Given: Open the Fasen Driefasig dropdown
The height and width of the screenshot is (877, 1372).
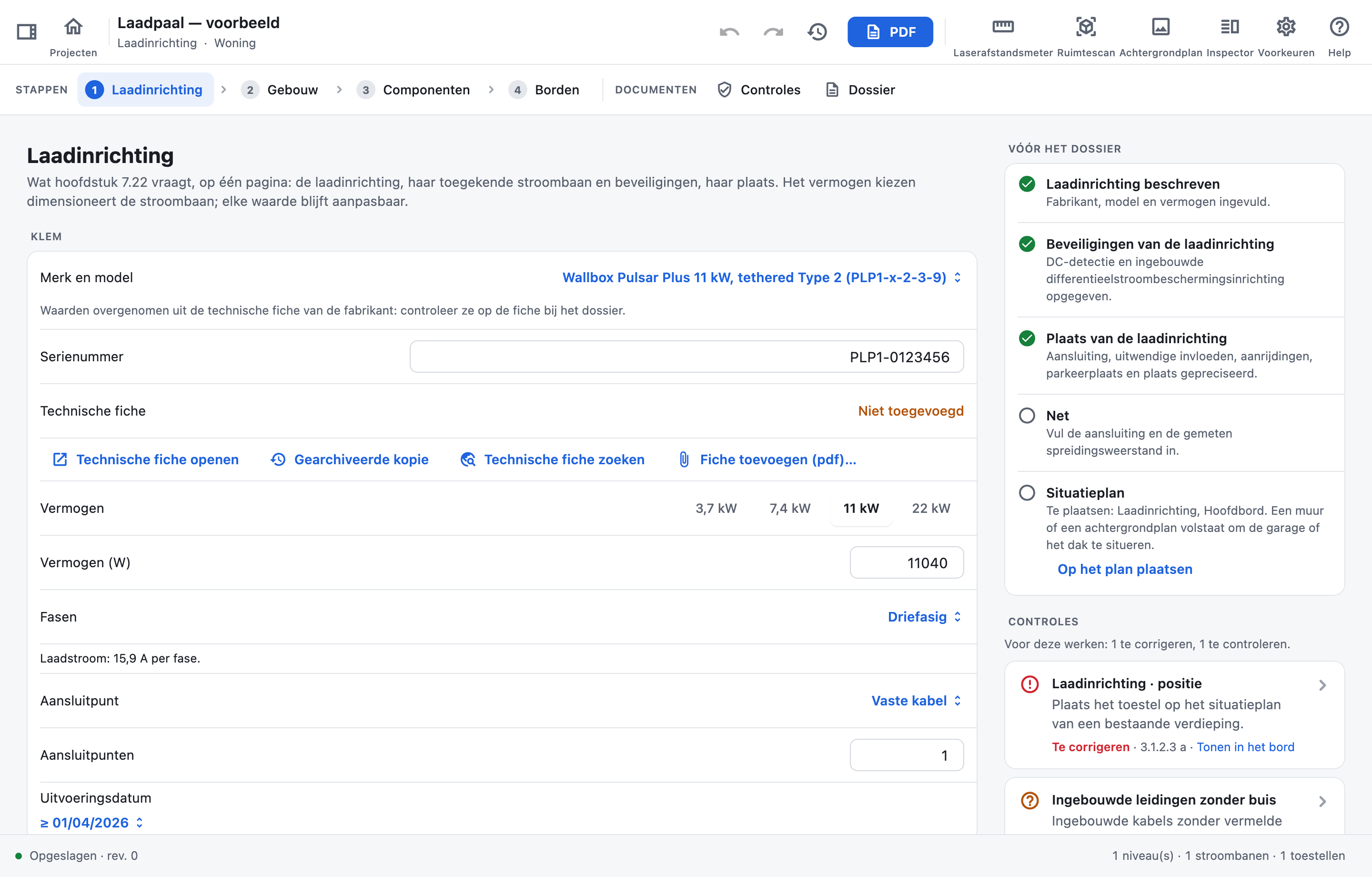Looking at the screenshot, I should click(x=925, y=617).
